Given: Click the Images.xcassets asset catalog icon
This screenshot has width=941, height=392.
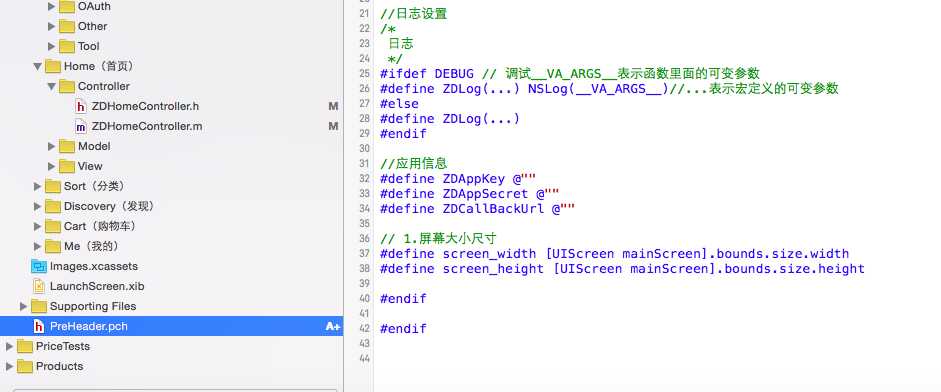Looking at the screenshot, I should [39, 266].
